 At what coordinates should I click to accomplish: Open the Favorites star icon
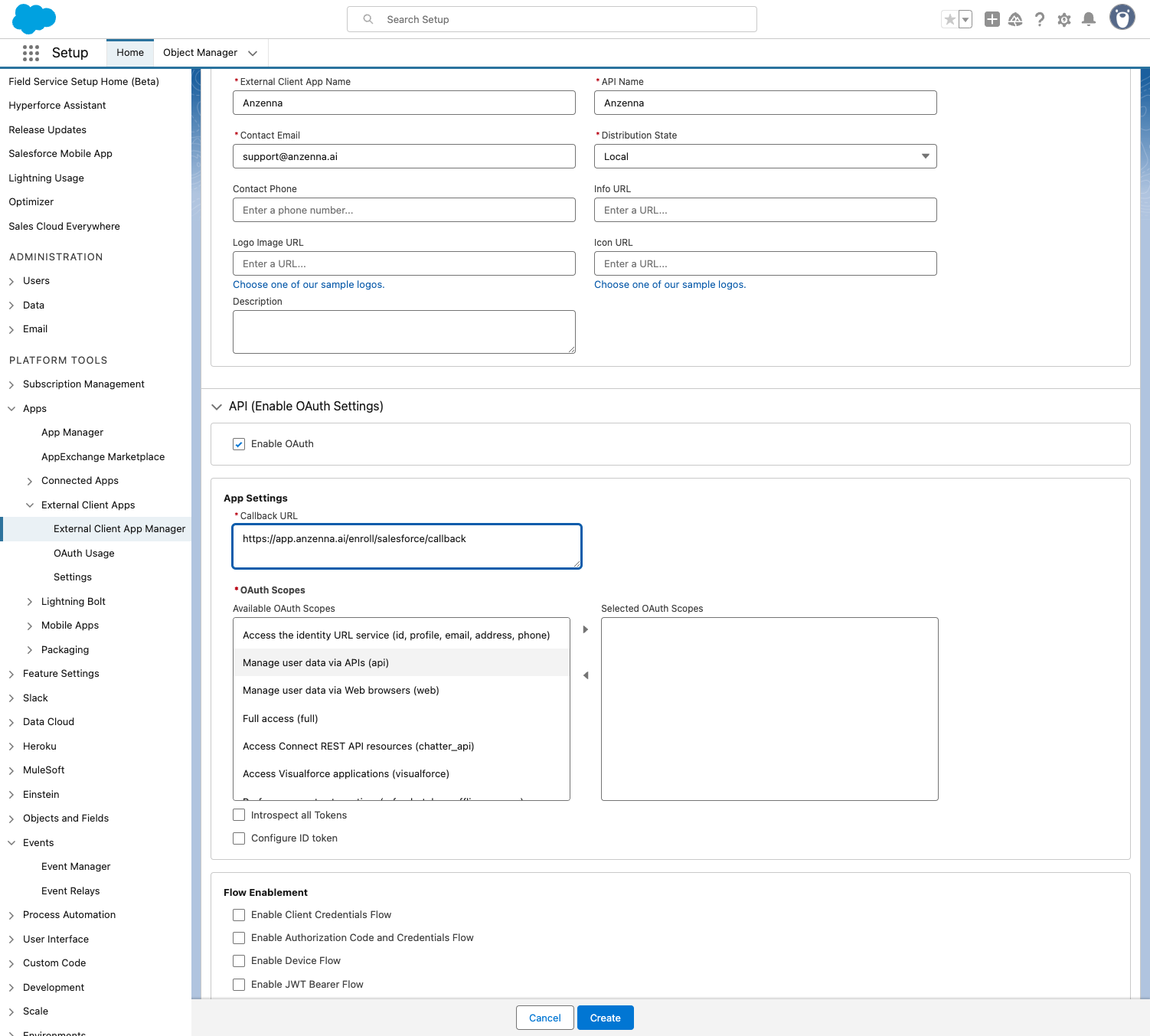949,20
